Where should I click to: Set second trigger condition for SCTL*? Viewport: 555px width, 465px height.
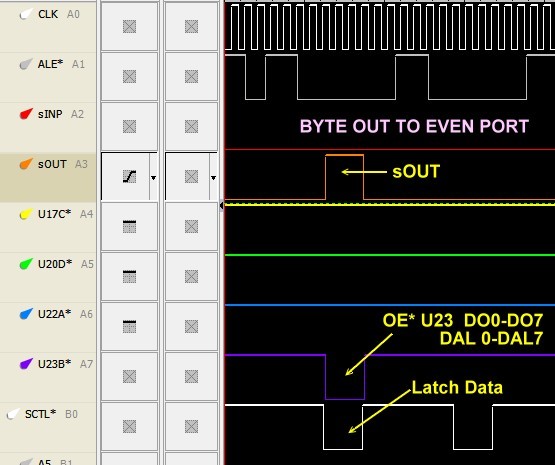[x=191, y=427]
